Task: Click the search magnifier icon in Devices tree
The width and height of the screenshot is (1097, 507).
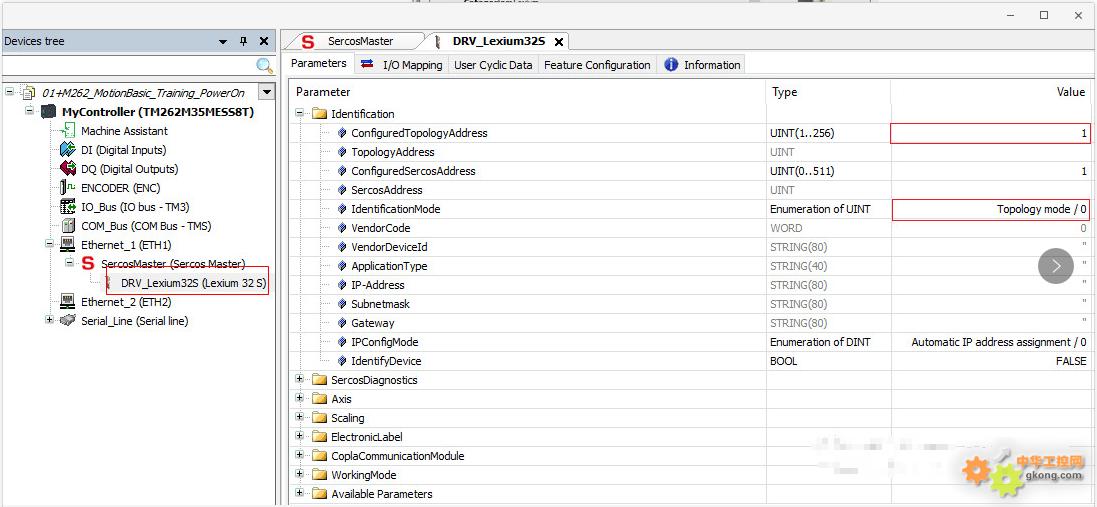Action: [264, 66]
